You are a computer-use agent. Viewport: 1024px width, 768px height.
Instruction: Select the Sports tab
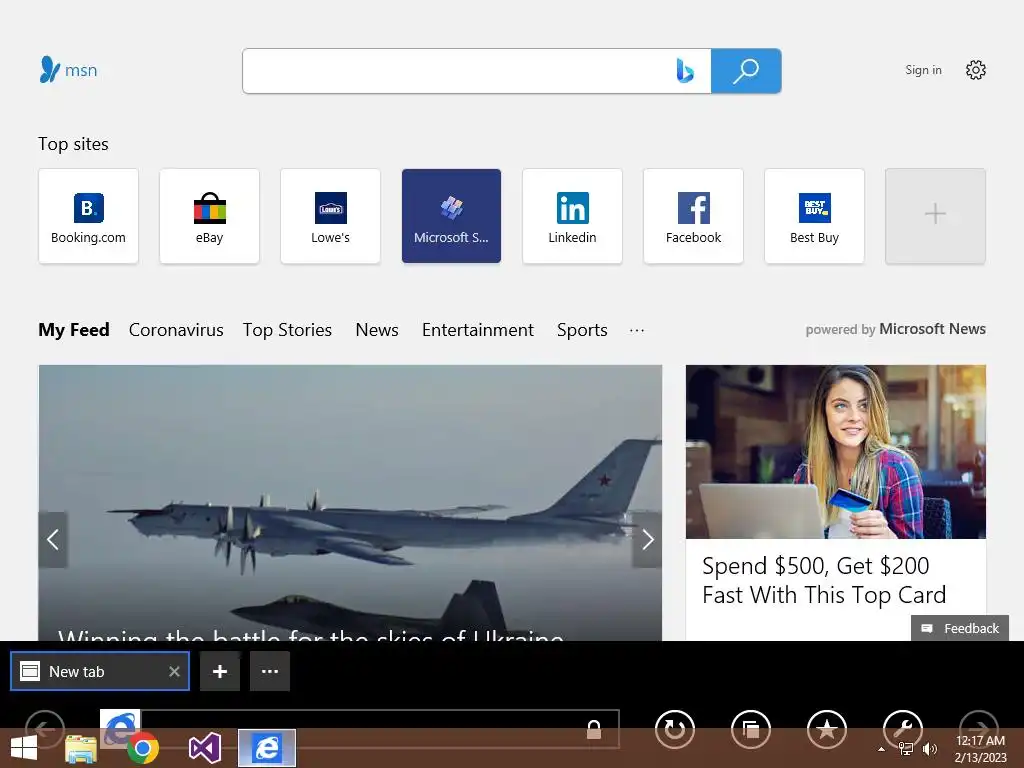click(x=582, y=330)
